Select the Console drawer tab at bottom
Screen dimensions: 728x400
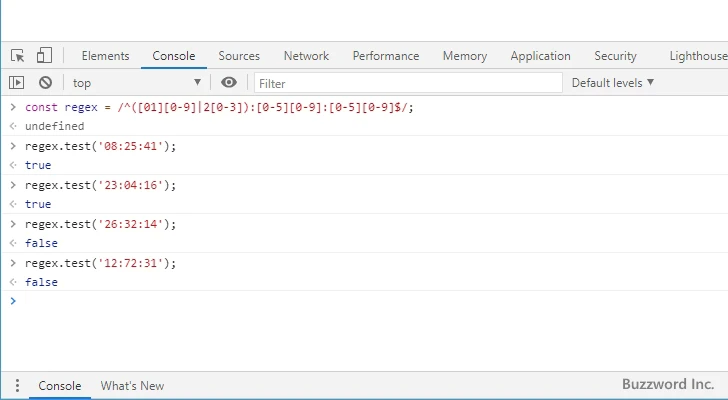point(59,386)
